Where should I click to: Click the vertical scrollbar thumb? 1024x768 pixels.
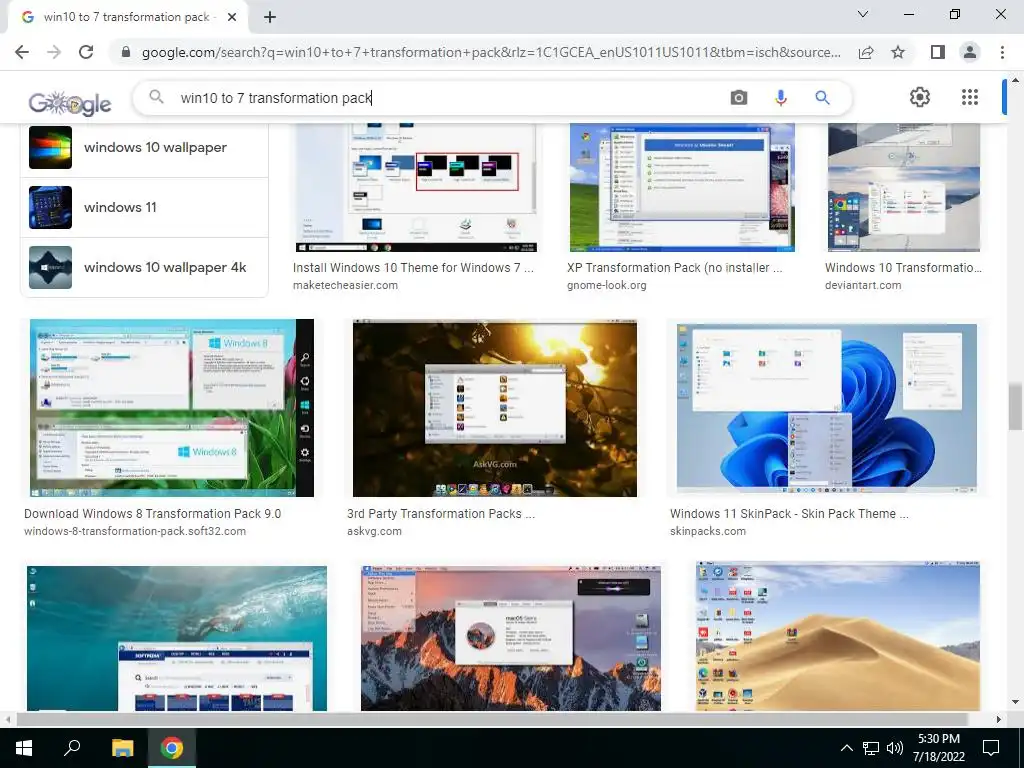click(x=1015, y=406)
